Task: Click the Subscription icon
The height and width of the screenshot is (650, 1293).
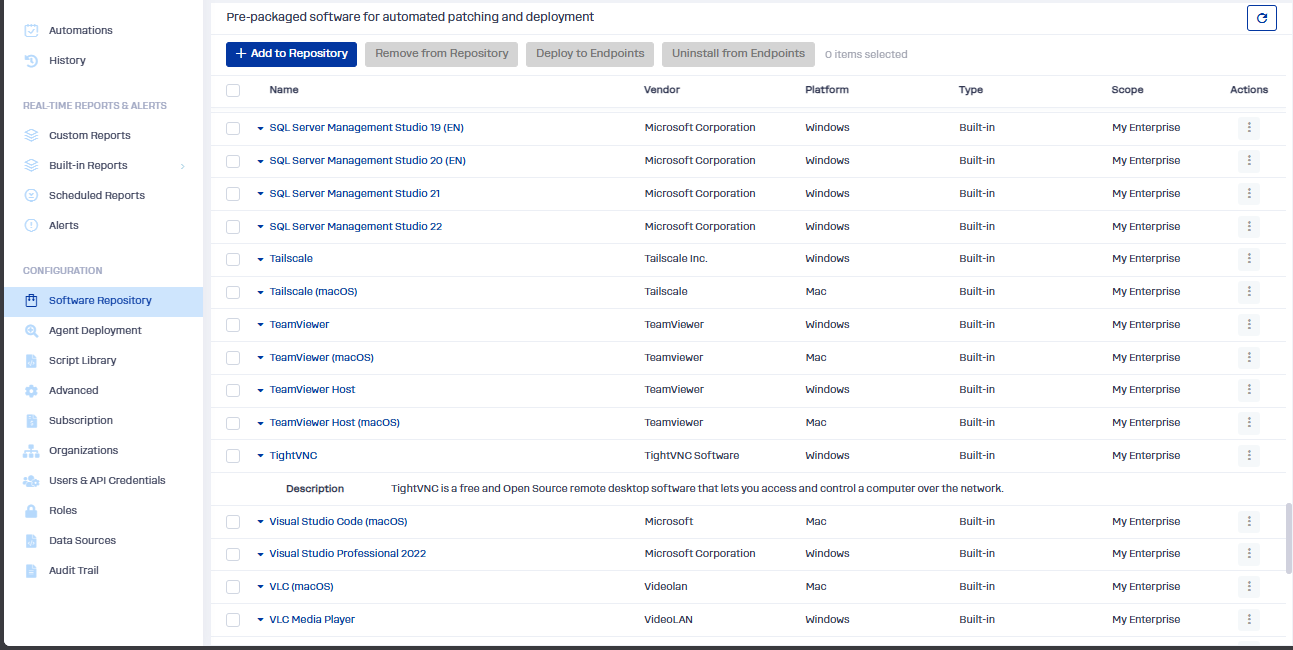Action: pos(31,420)
